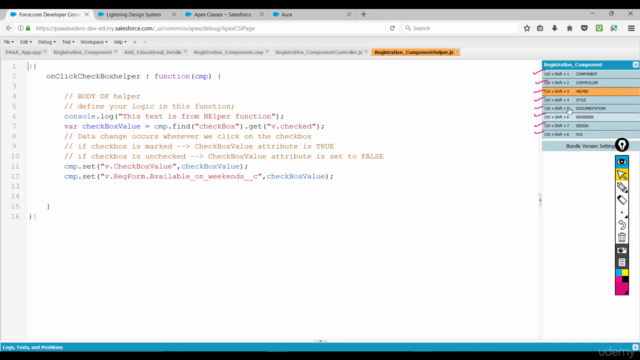The image size is (640, 360).
Task: Click the 'onClickCheckBoxhelper' function name in code
Action: (x=93, y=76)
